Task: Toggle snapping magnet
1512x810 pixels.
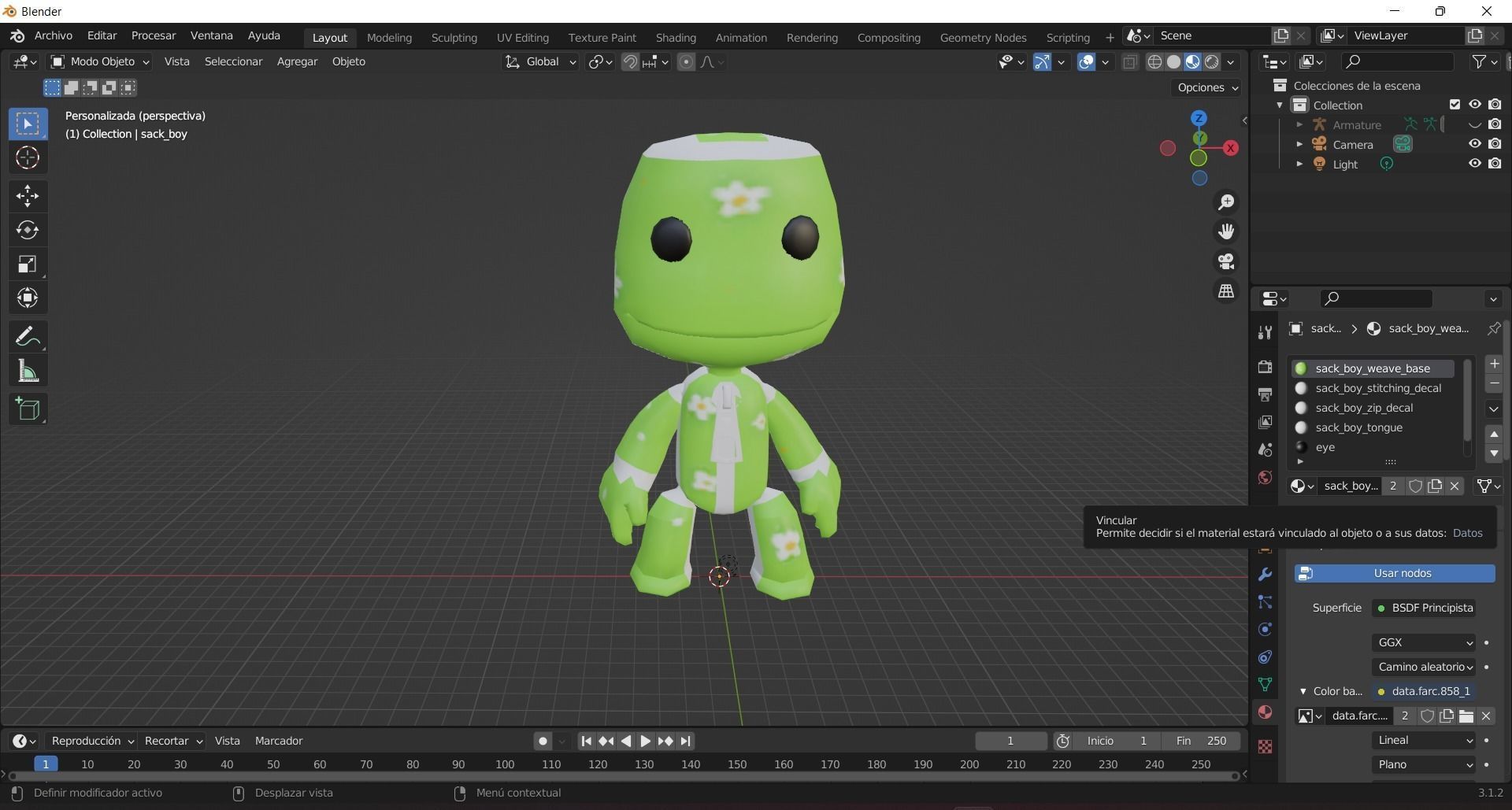Action: tap(630, 61)
